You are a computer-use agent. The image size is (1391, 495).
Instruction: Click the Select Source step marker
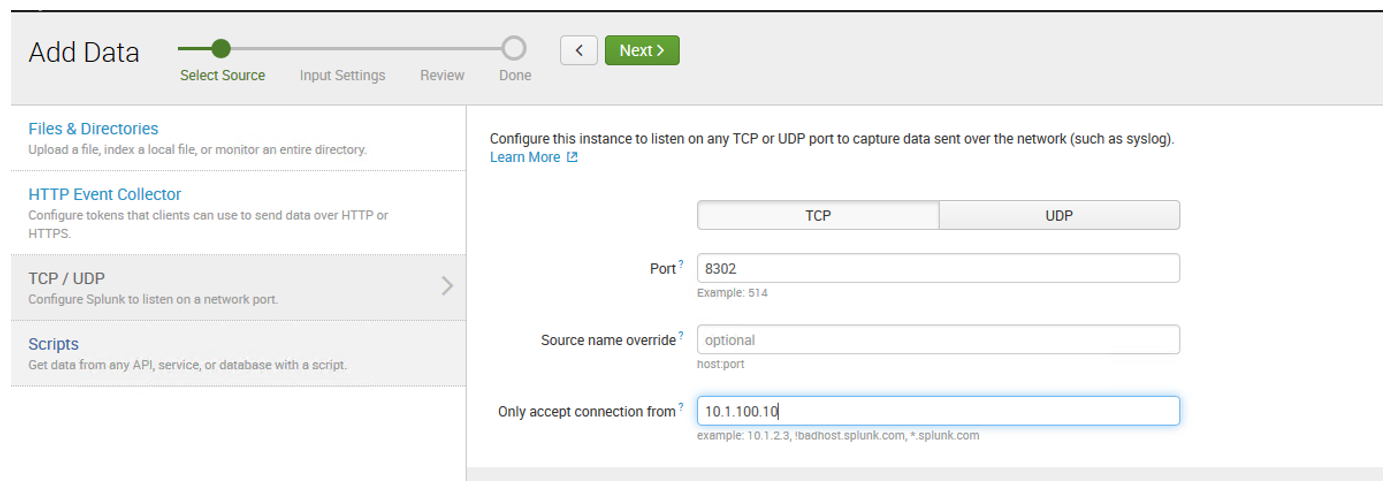221,48
